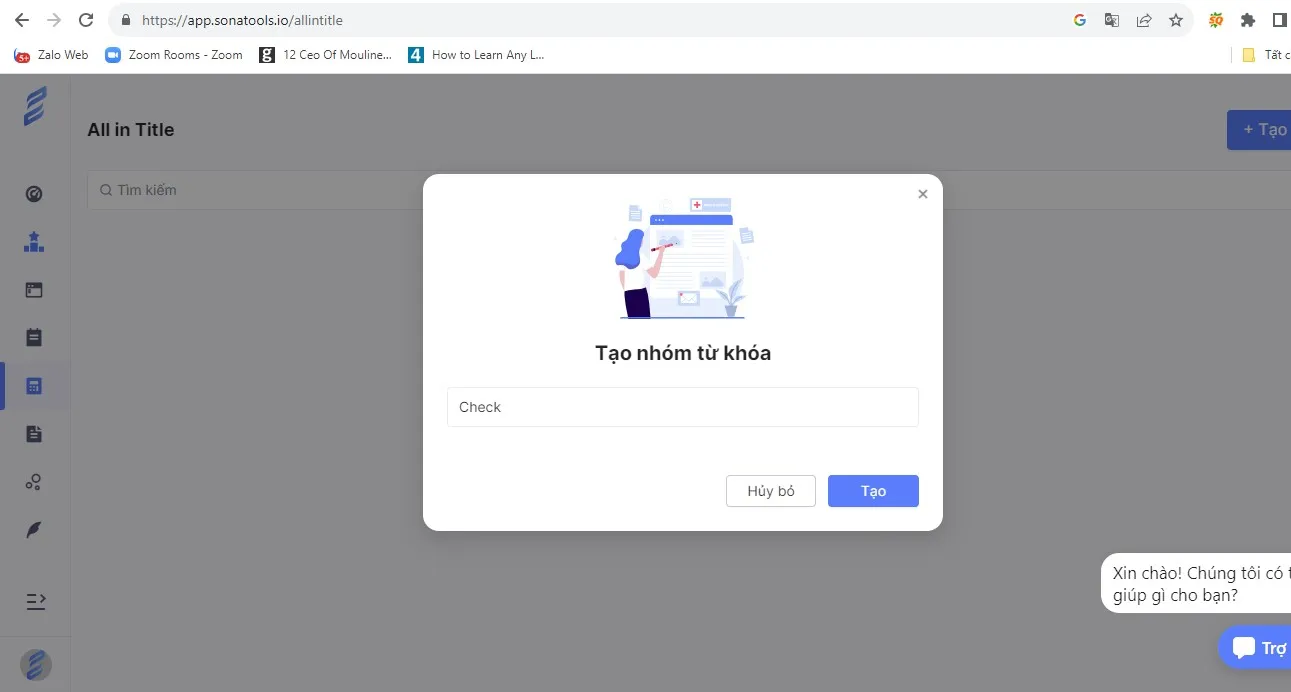Expand the sidebar using the arrow-lines icon

[x=36, y=601]
